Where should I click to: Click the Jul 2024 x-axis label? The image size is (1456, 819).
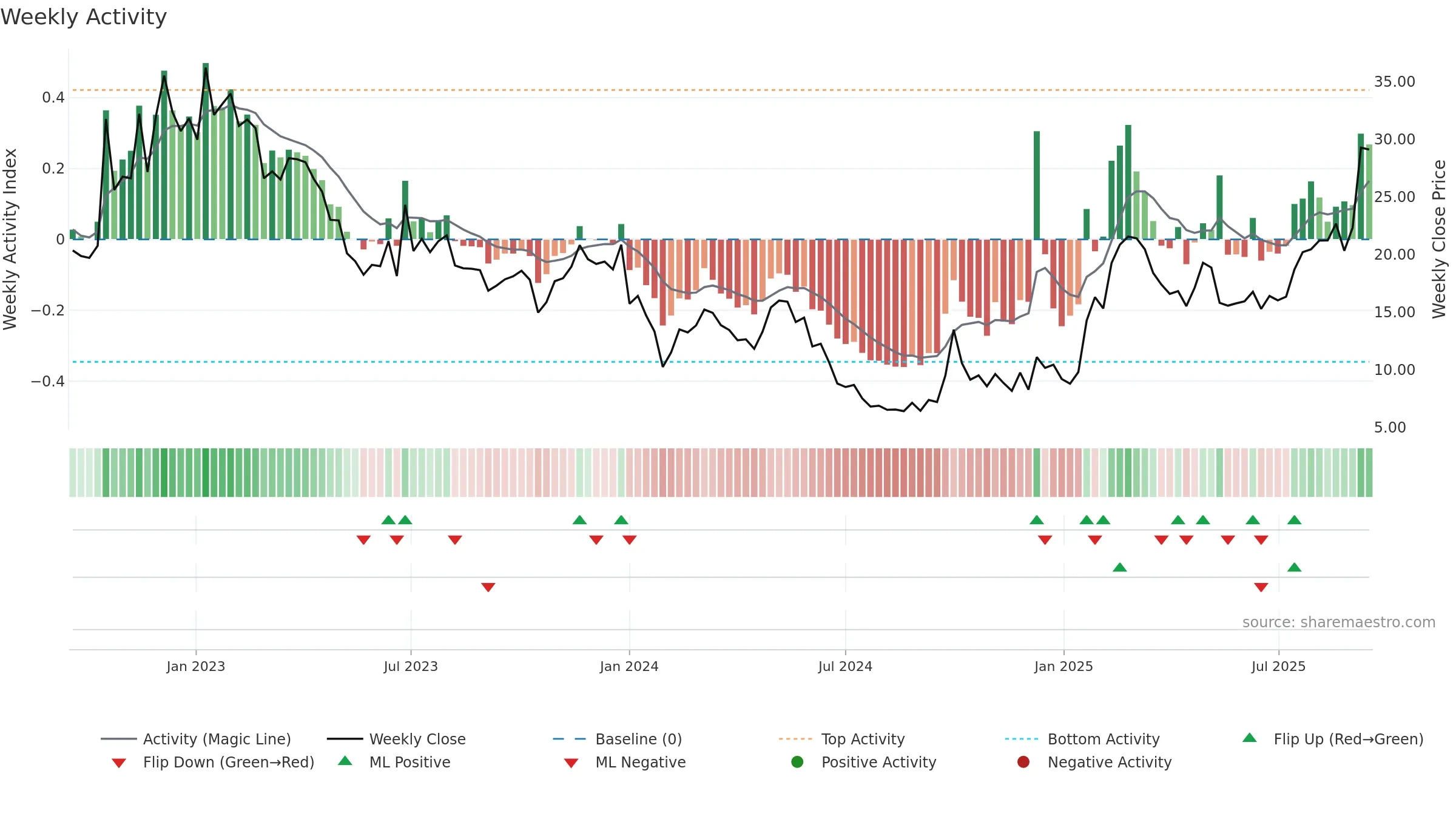click(845, 666)
